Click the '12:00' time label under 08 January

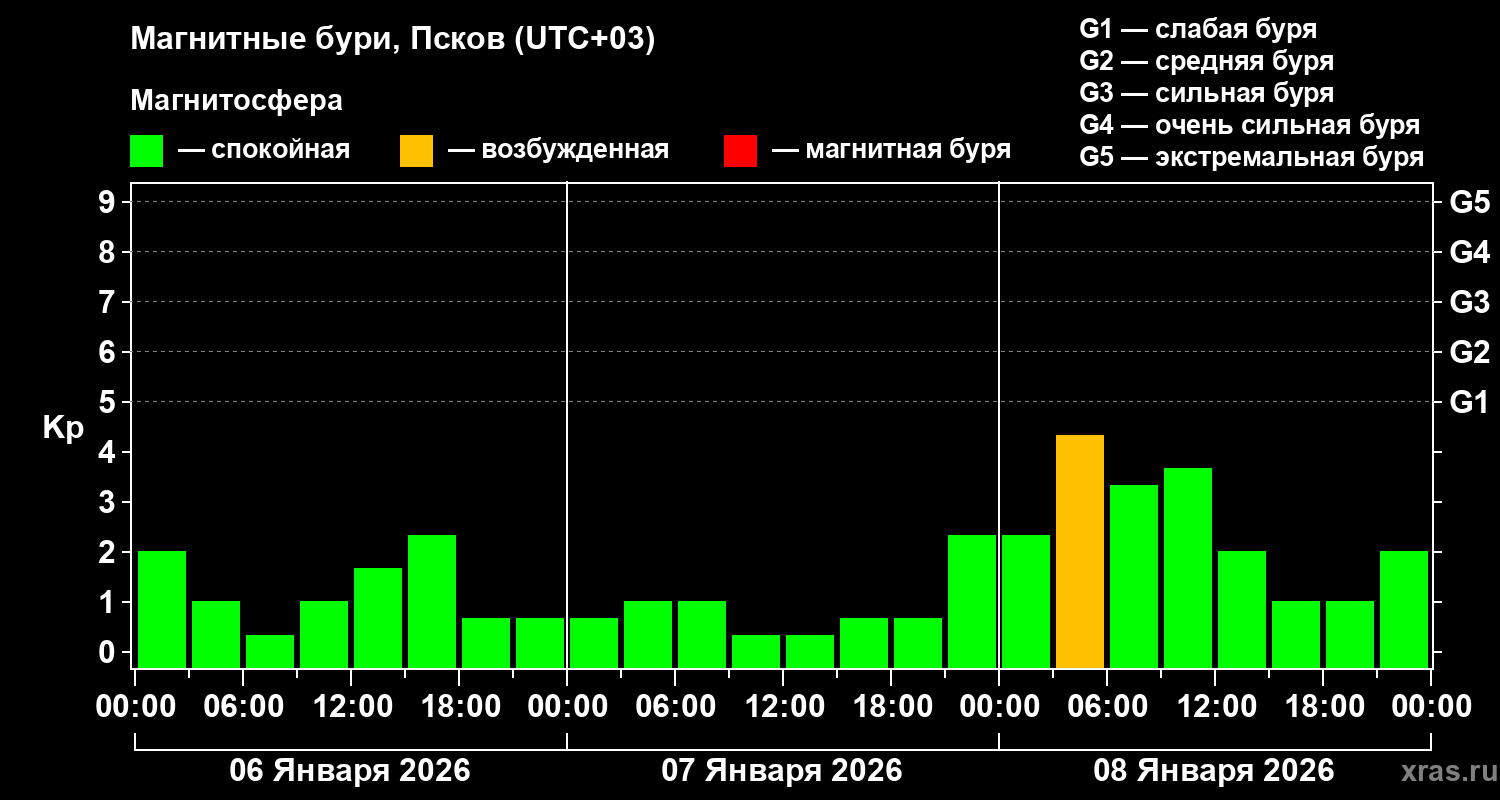(x=1215, y=707)
